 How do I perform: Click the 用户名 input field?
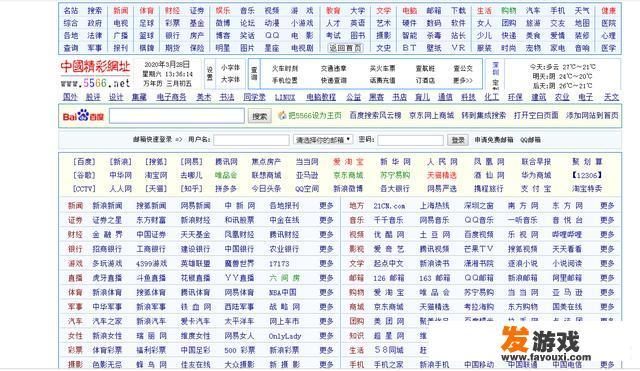(251, 140)
